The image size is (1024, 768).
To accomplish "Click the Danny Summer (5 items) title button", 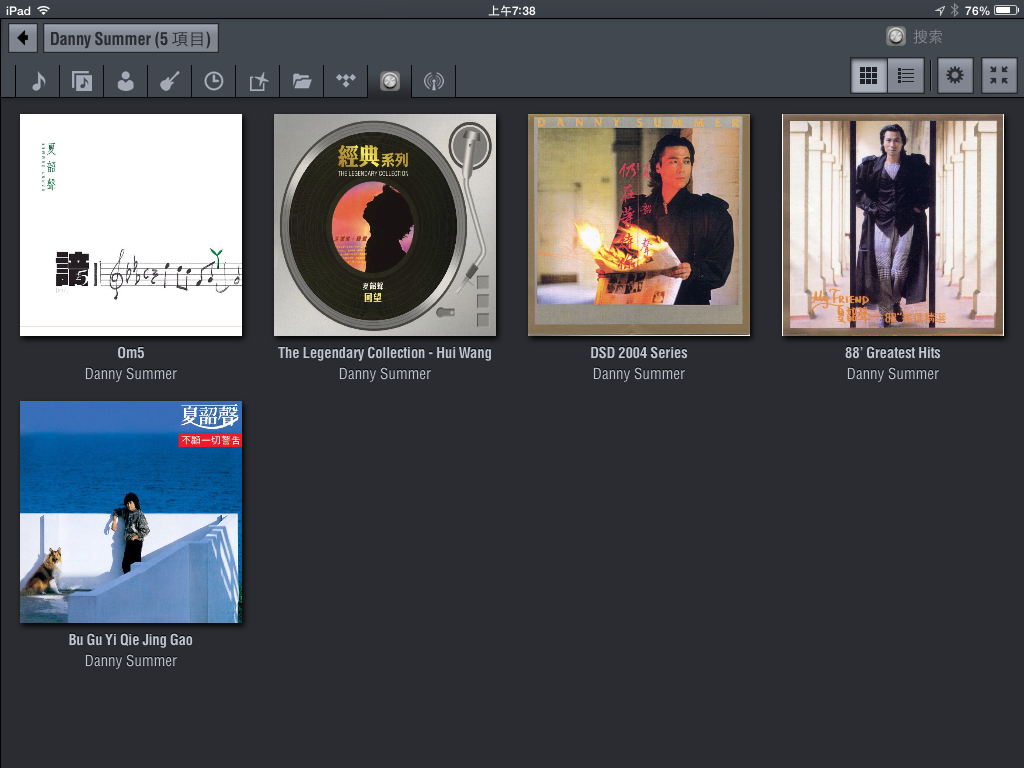I will pyautogui.click(x=131, y=39).
